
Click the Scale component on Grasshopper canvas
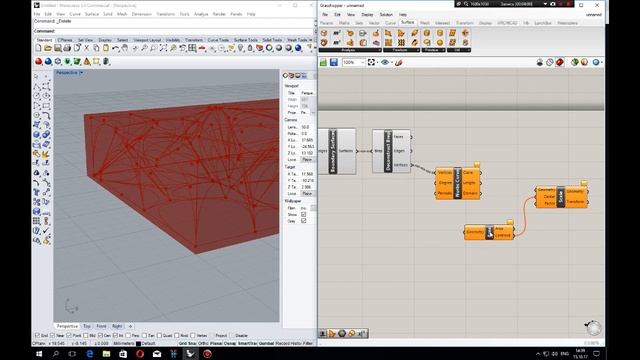561,197
